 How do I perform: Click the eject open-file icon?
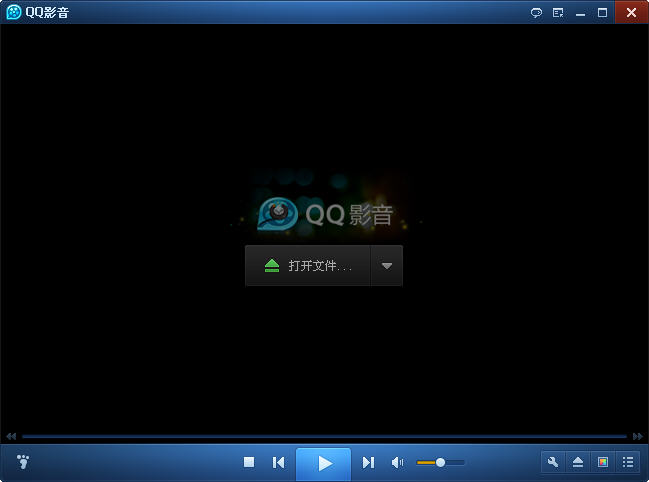tap(578, 462)
